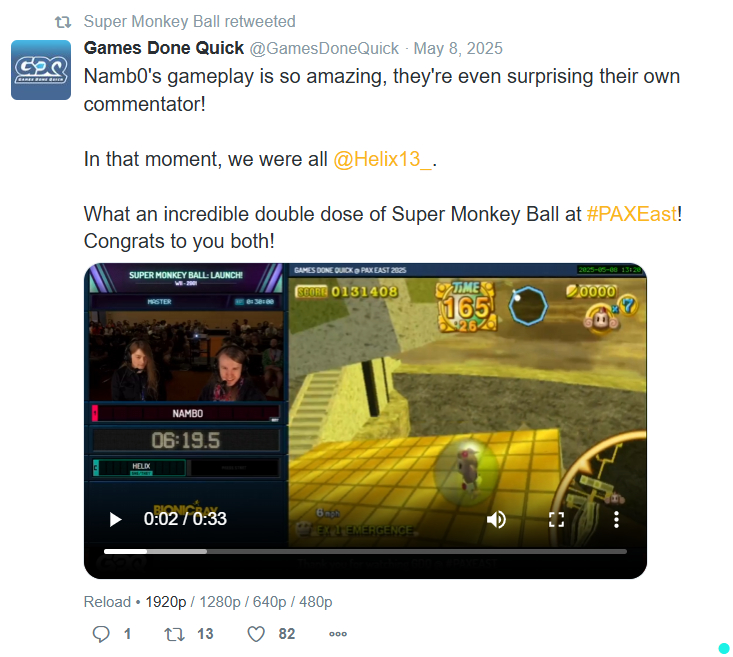
Task: Click the Reload link below the video
Action: [107, 602]
